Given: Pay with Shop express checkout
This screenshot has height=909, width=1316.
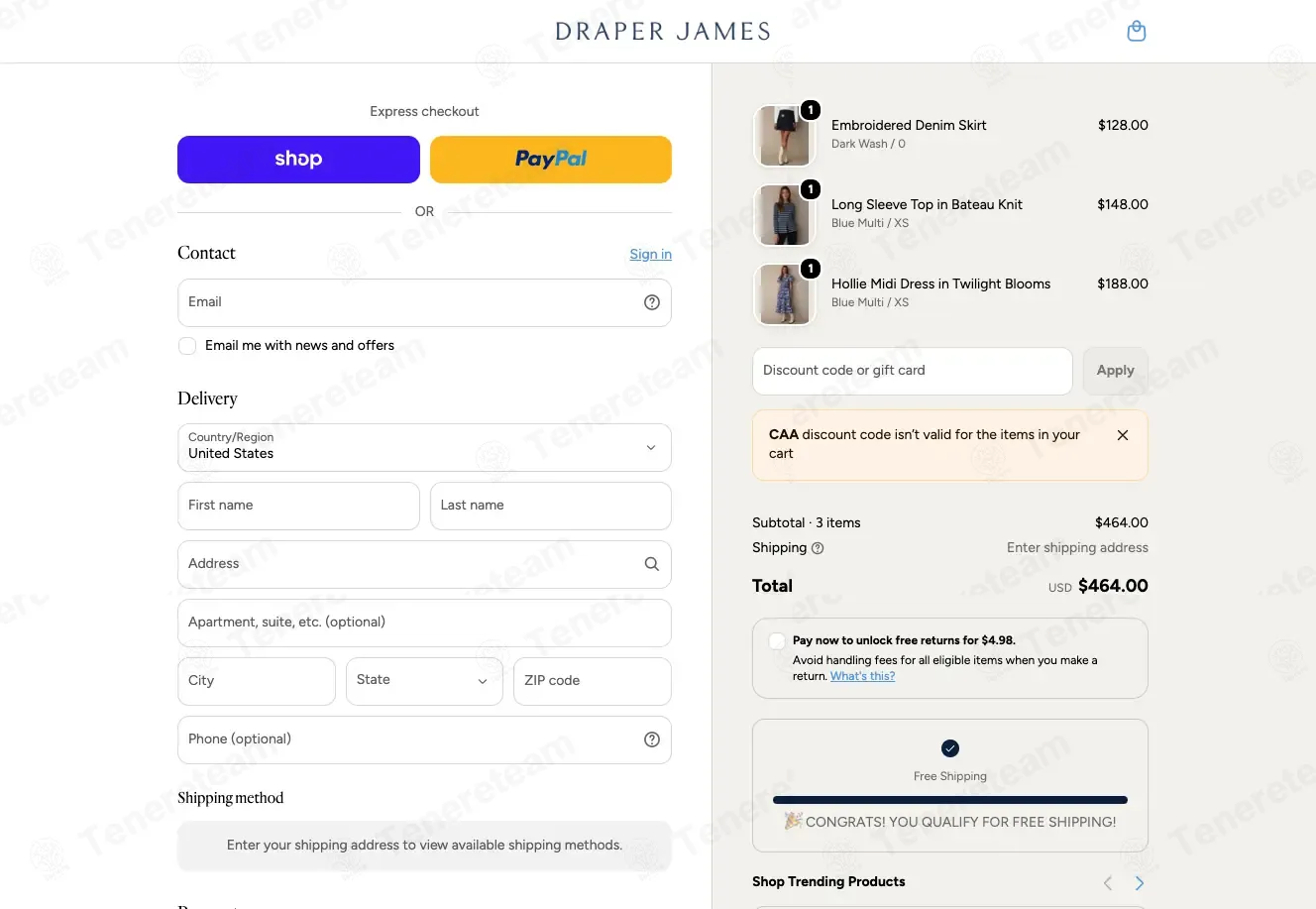Looking at the screenshot, I should pyautogui.click(x=298, y=160).
